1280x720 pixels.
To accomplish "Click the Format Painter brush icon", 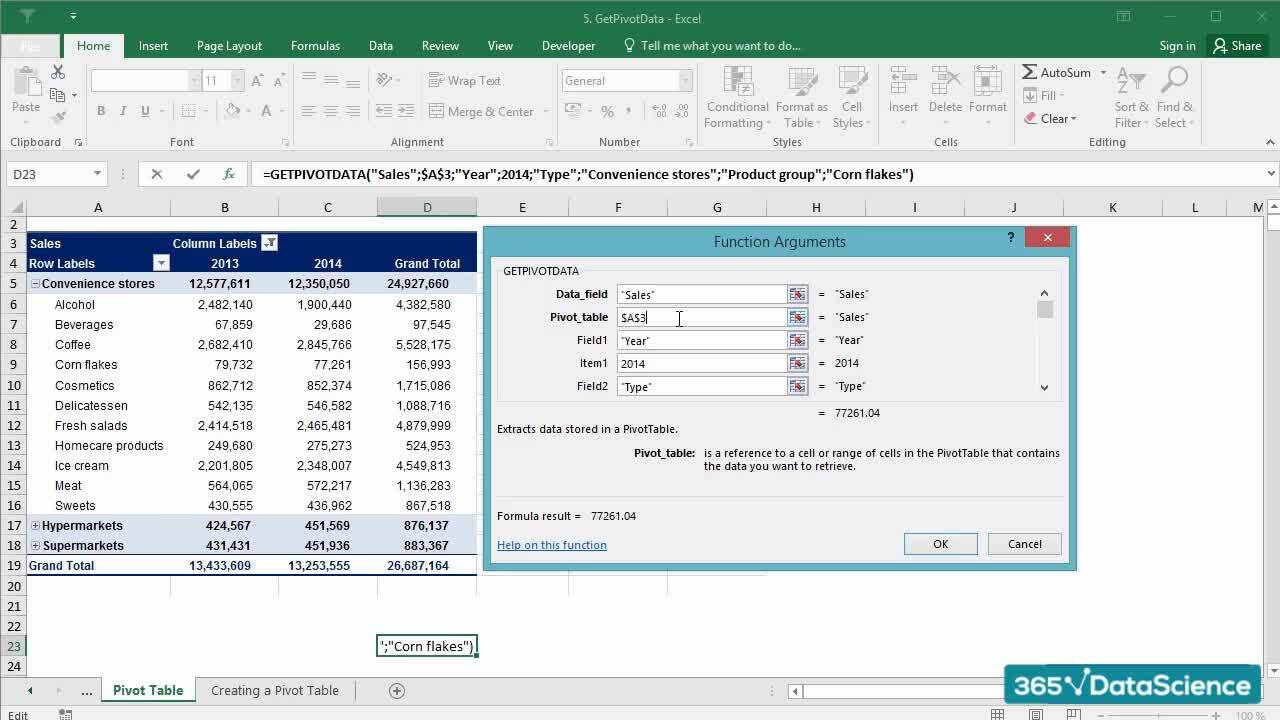I will [58, 117].
